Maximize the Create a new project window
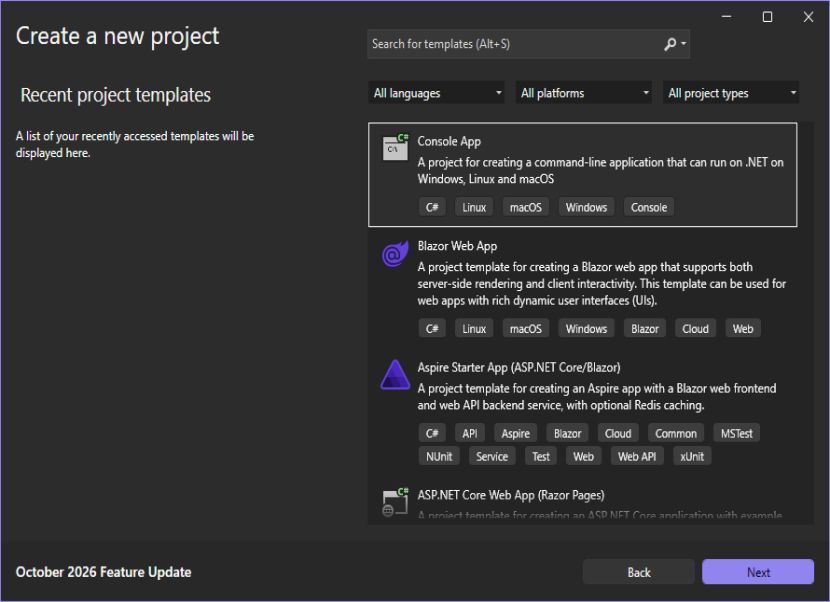Screen dimensions: 830x602 767,17
